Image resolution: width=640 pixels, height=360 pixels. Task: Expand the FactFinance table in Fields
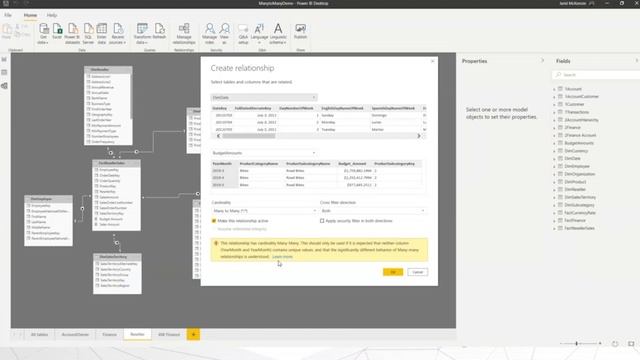point(554,220)
